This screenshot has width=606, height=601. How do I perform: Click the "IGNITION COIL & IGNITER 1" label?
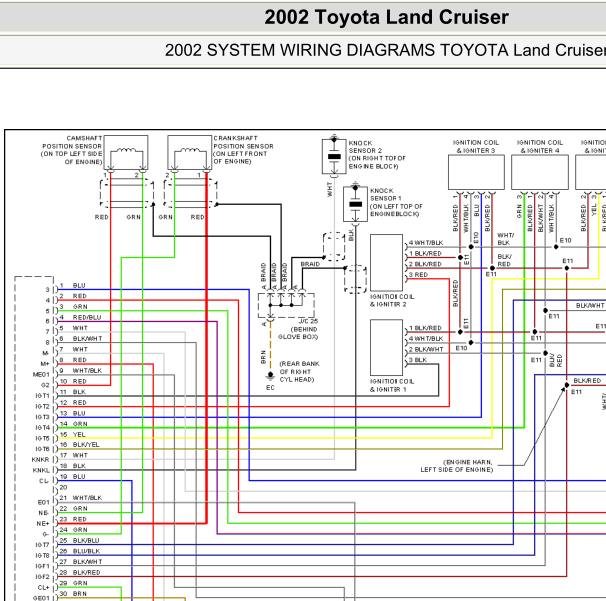pos(392,385)
